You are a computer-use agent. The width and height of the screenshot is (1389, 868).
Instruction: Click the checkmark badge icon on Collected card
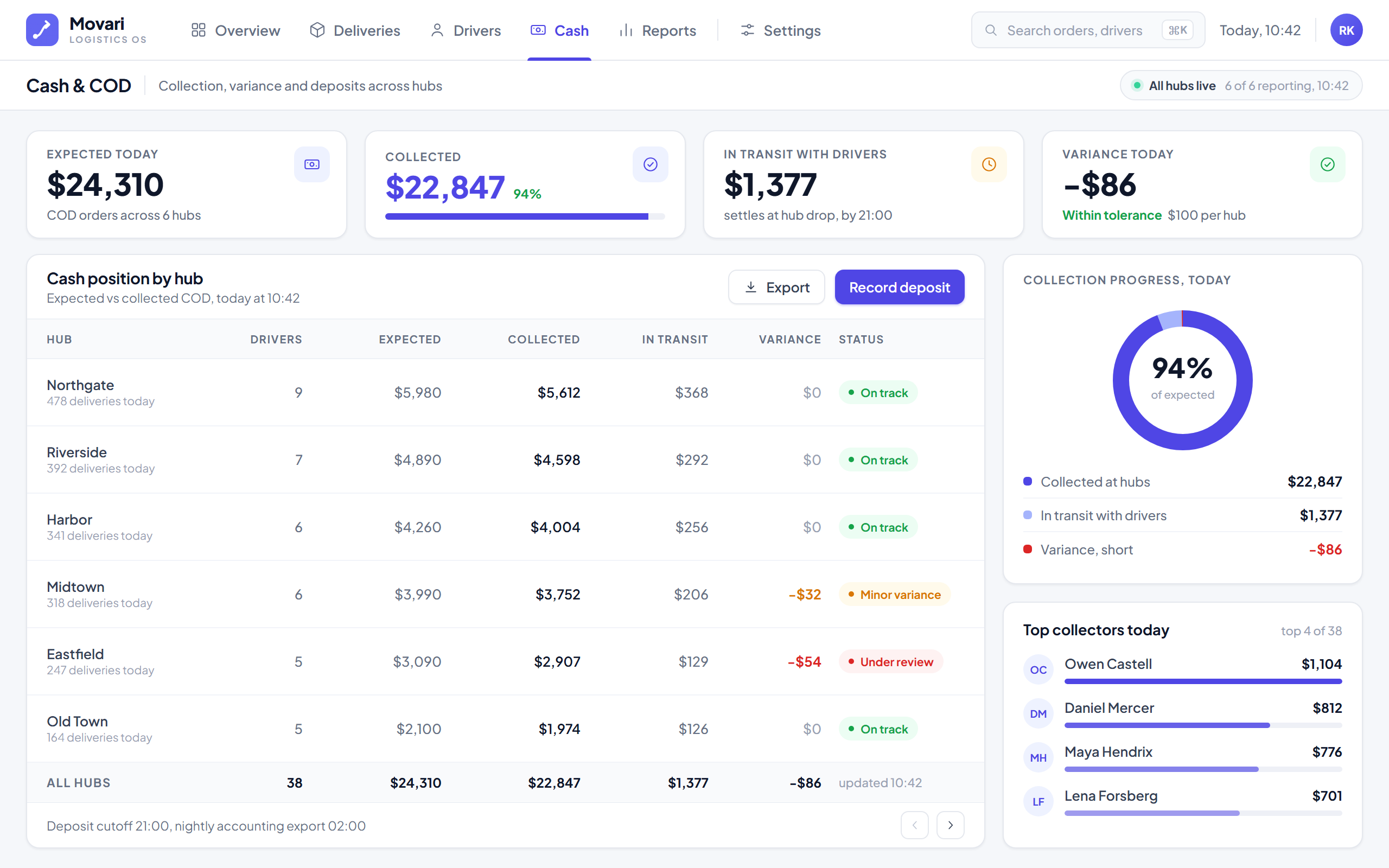click(x=651, y=164)
